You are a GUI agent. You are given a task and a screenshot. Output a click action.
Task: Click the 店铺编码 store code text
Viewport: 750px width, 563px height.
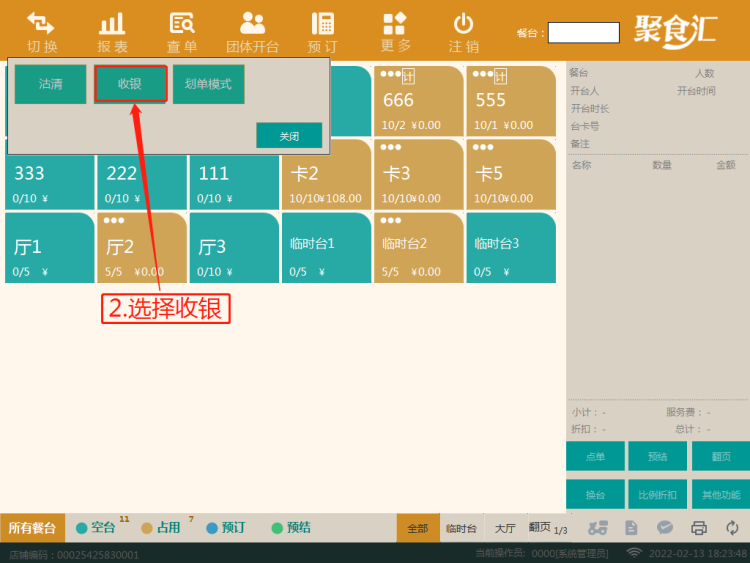tap(74, 555)
